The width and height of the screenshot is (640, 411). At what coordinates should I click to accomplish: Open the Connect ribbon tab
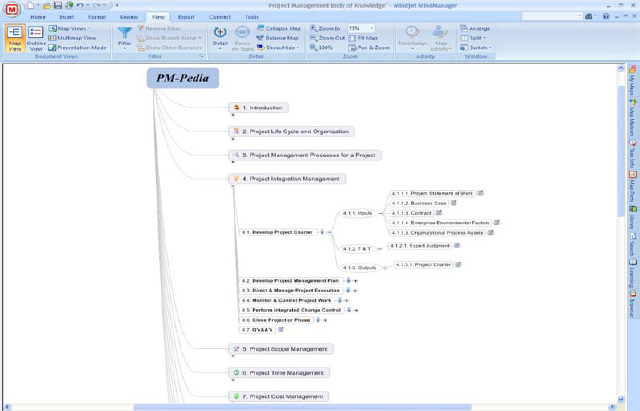(220, 17)
